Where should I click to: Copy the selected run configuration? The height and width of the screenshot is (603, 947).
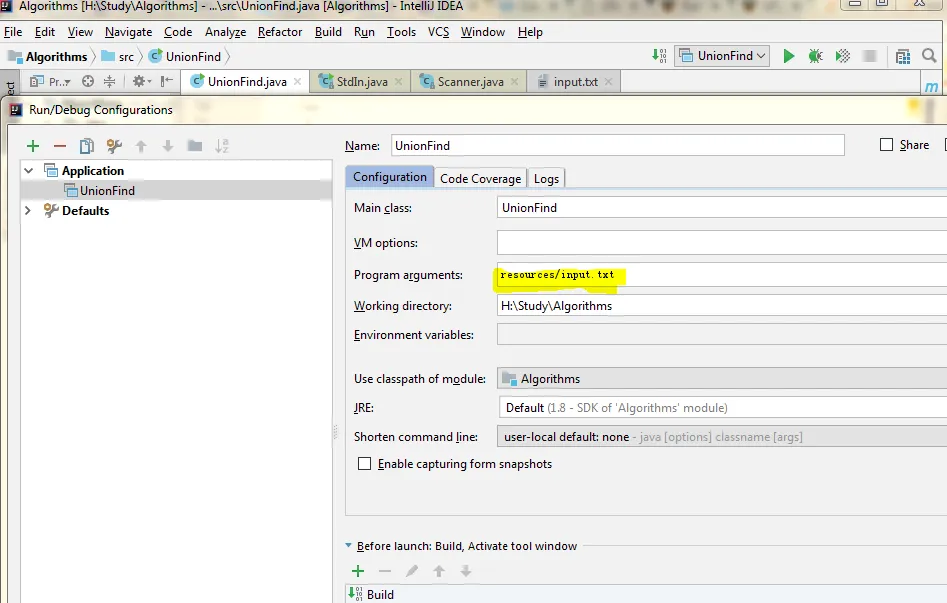(87, 146)
